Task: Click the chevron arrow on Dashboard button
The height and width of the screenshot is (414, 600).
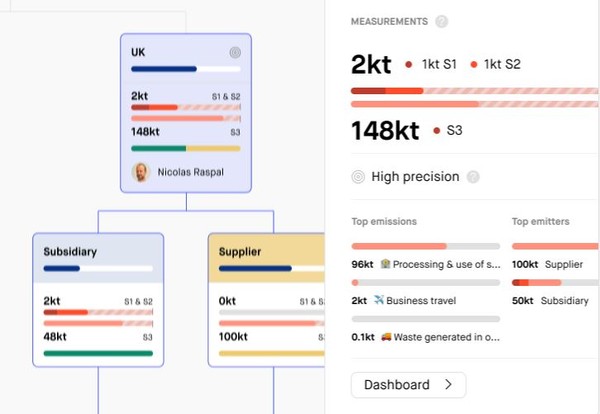Action: (448, 385)
